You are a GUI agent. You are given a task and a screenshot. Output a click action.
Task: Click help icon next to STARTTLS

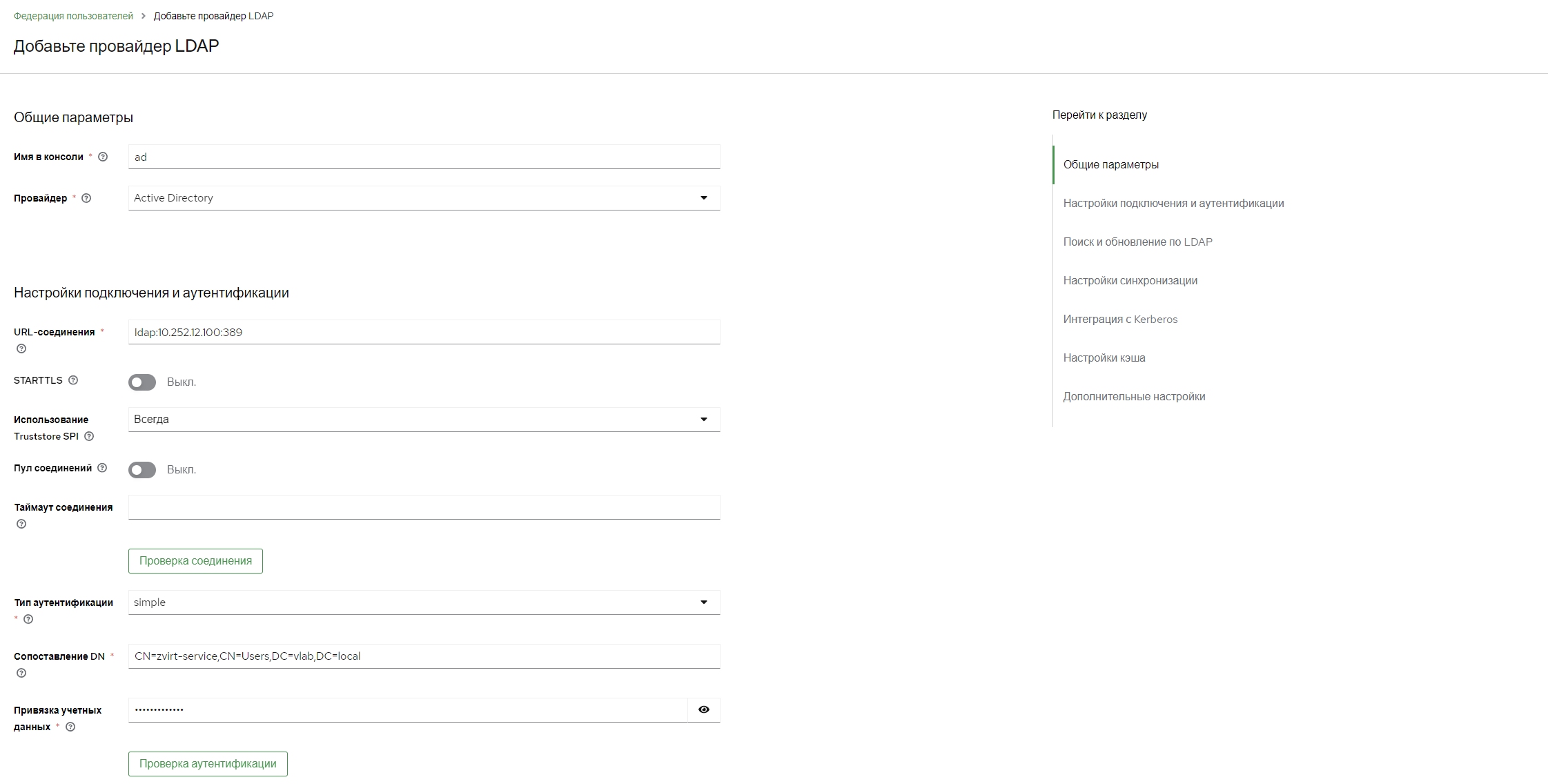click(x=73, y=380)
